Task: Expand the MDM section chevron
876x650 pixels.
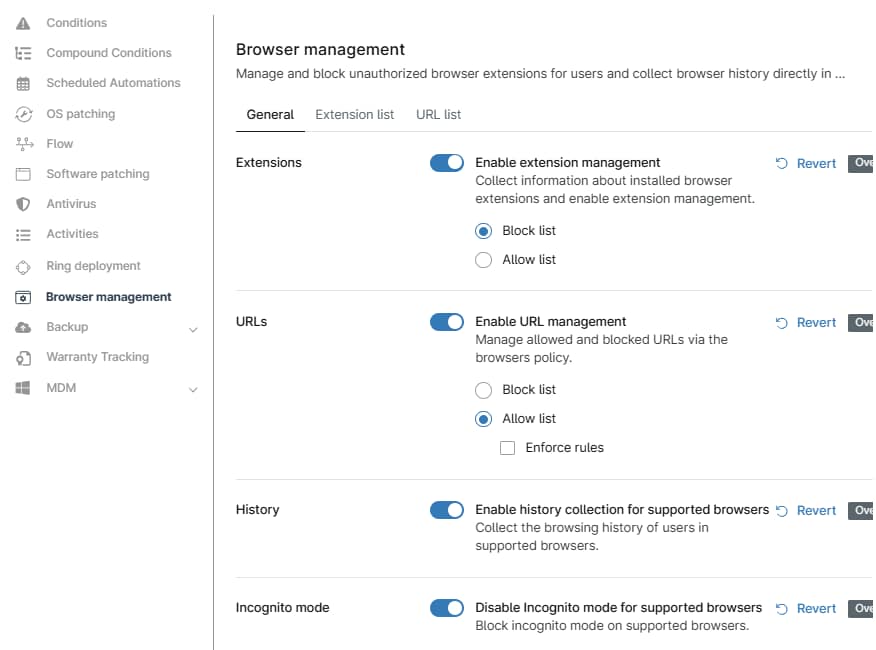Action: tap(193, 390)
